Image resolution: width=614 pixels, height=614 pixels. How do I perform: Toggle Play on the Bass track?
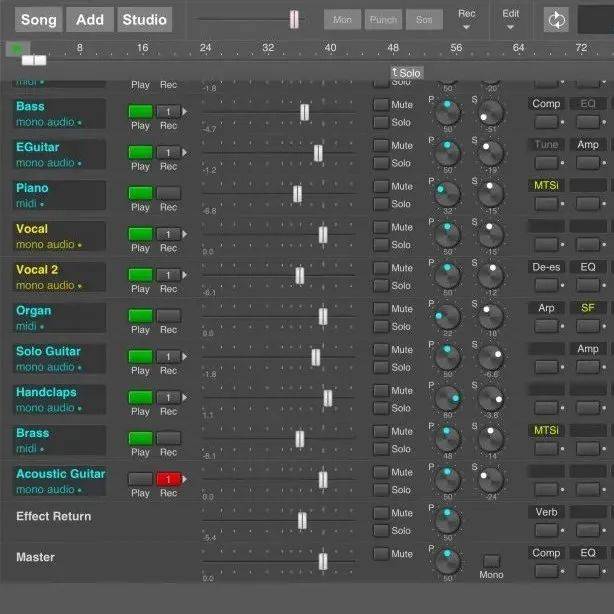141,112
